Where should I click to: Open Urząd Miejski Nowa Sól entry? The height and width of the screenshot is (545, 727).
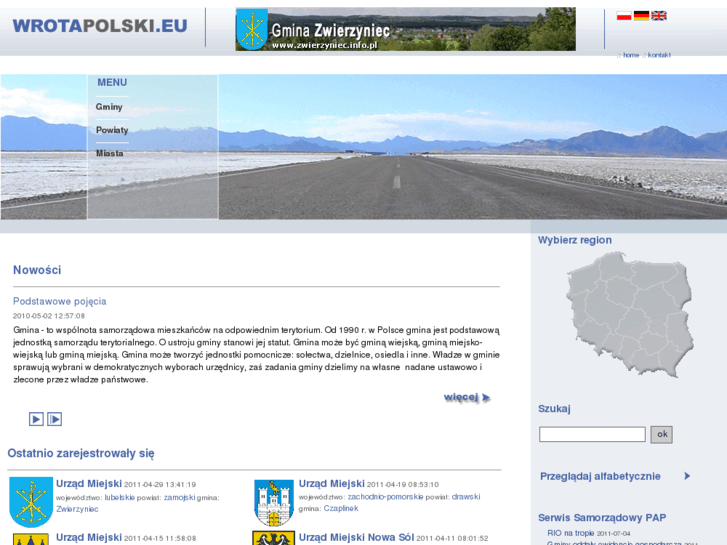point(356,538)
